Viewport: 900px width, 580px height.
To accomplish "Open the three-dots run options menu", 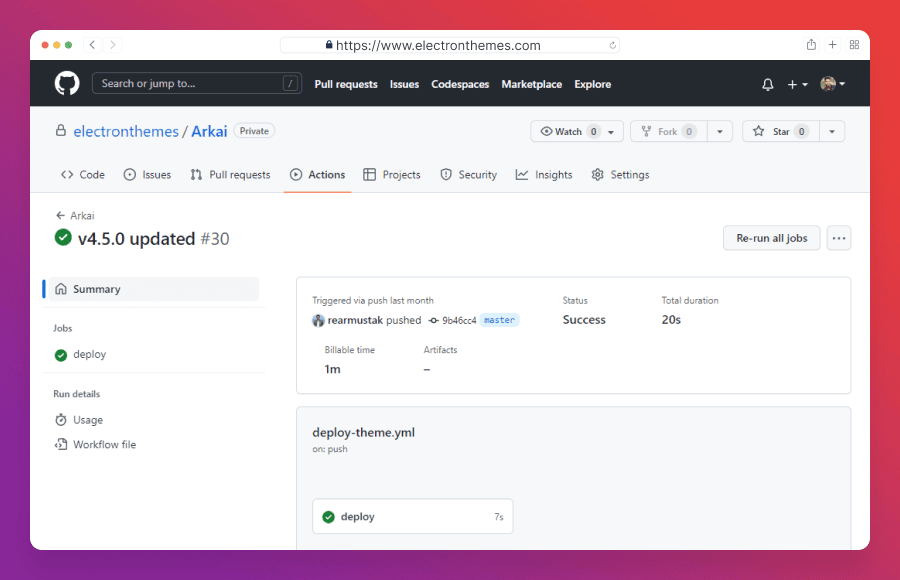I will (x=839, y=238).
